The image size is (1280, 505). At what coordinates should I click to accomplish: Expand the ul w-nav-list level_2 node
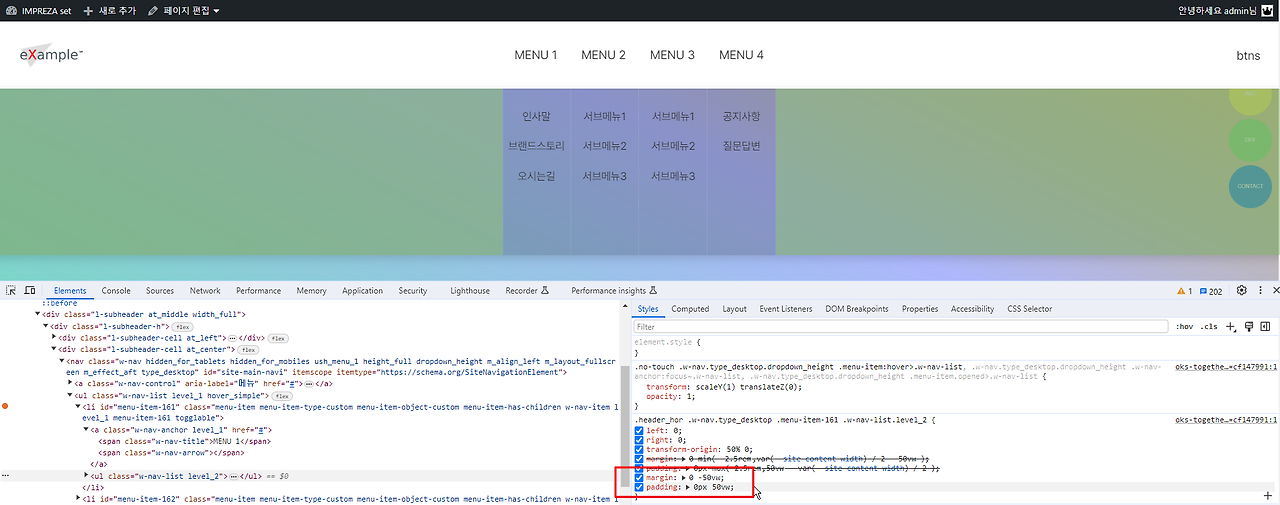[86, 476]
